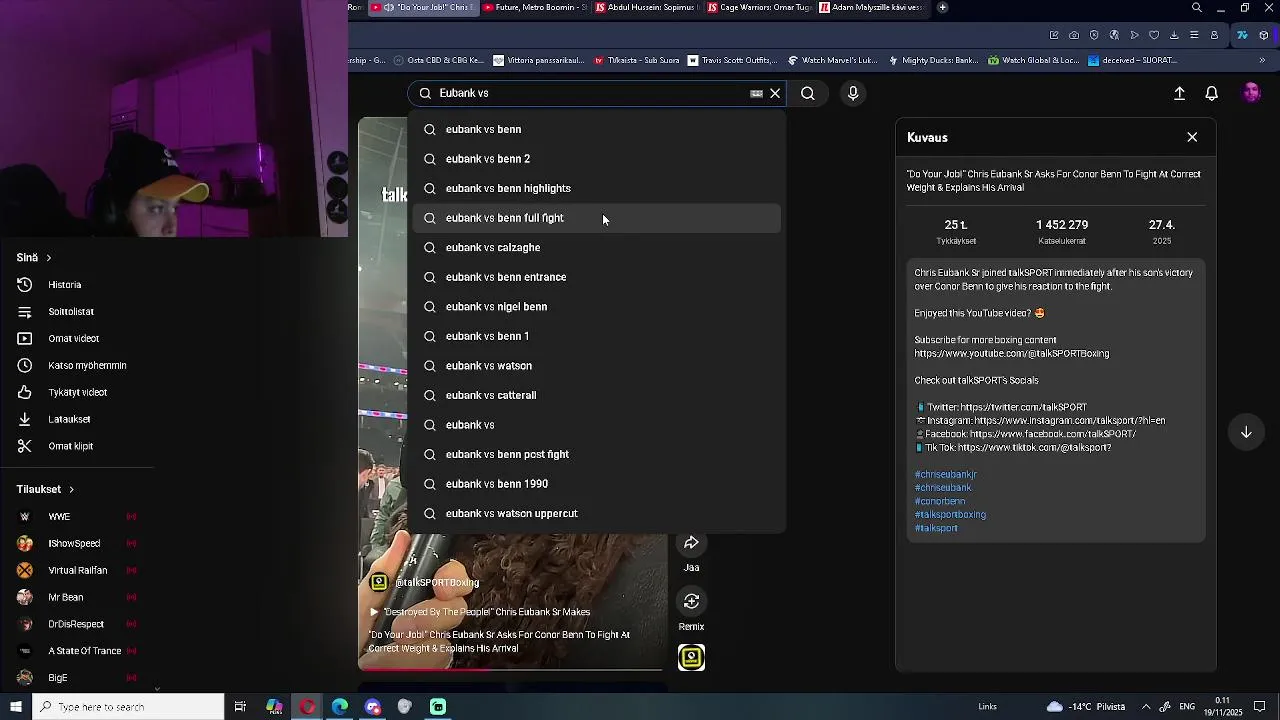Select suggestion 'eubank vs benn 2'
Viewport: 1280px width, 720px height.
596,159
